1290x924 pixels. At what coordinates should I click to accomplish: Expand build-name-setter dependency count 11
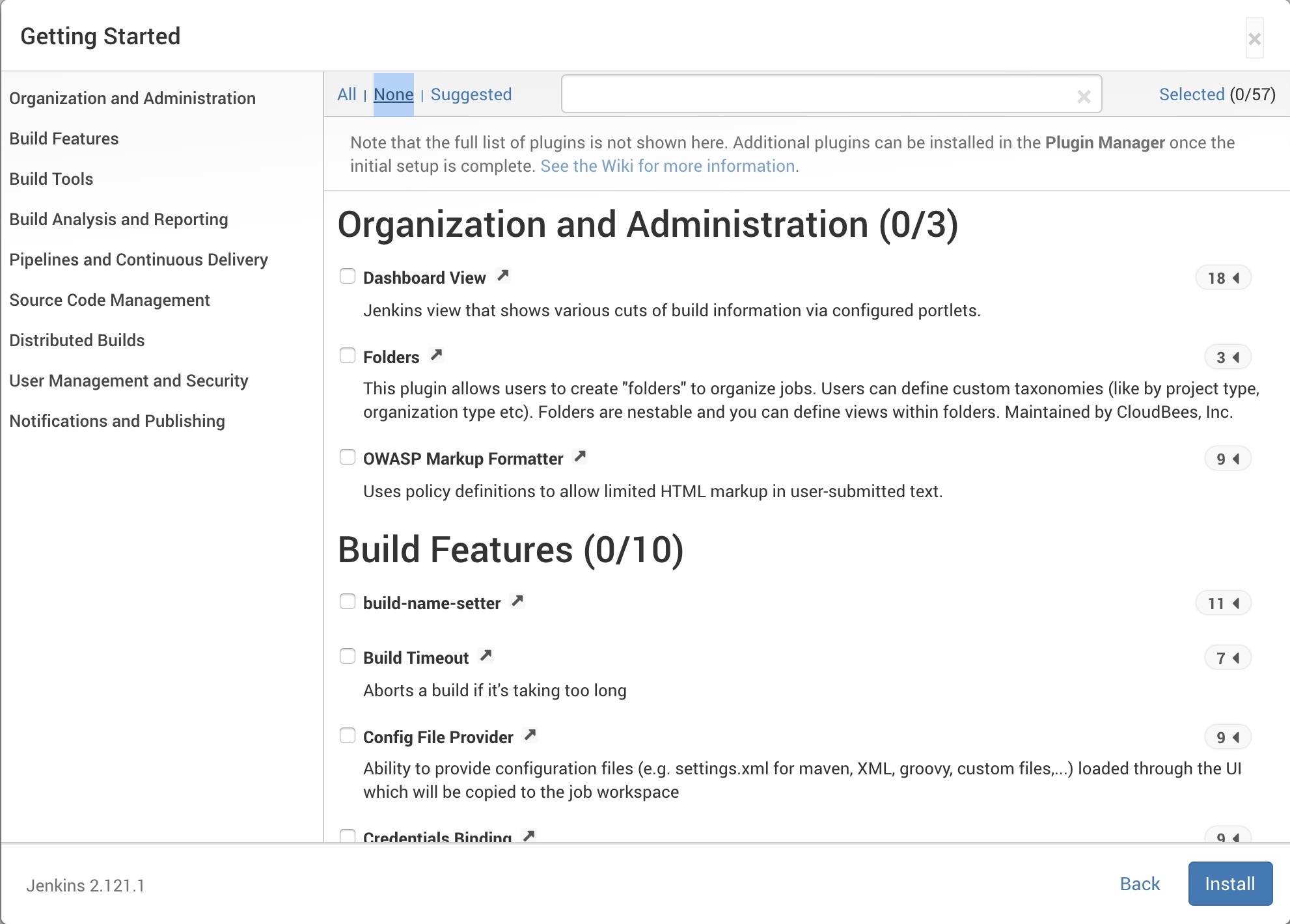(x=1224, y=604)
